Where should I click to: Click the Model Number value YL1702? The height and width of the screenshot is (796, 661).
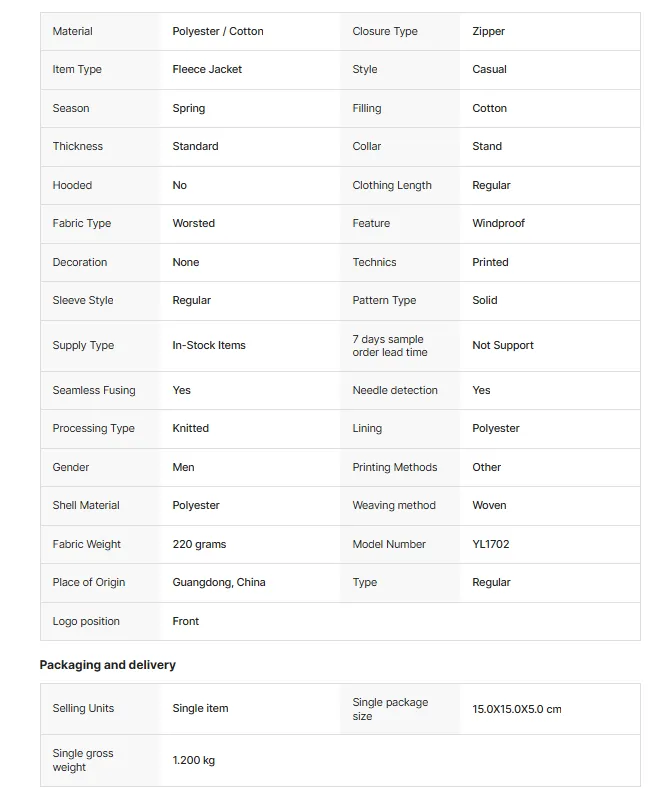pos(490,544)
